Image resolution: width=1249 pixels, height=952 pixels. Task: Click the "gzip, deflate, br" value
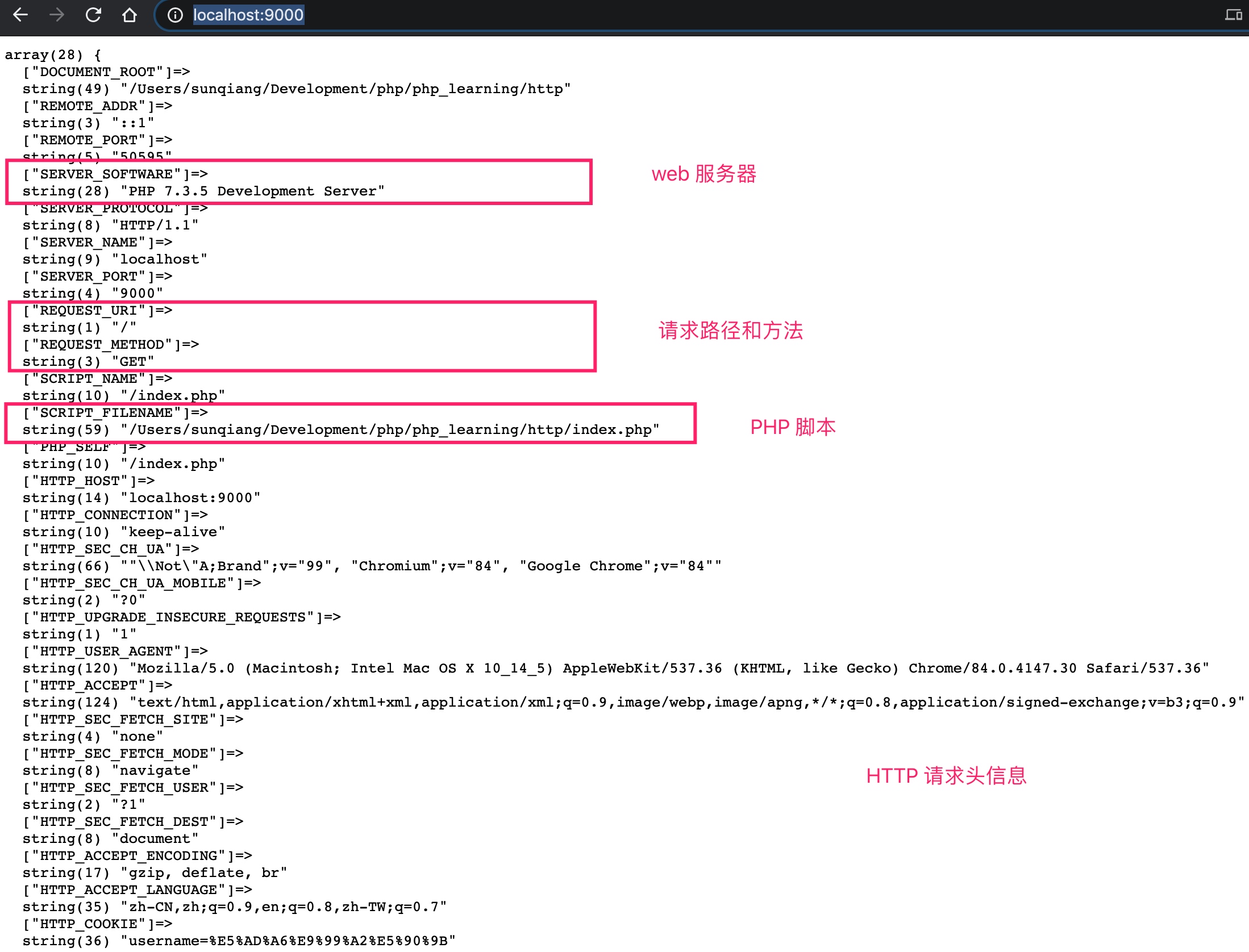(204, 873)
